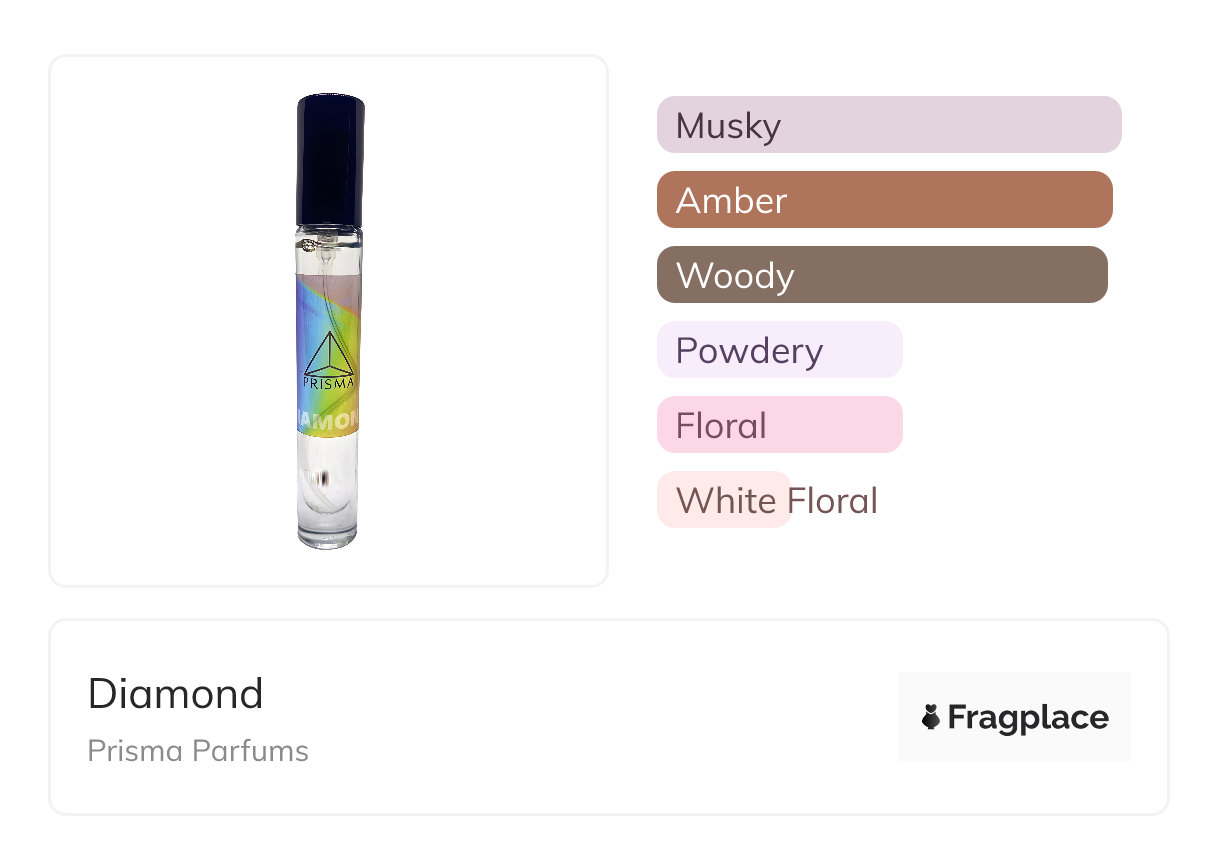Open the Prisma Parfums brand link
Viewport: 1218px width, 864px height.
(x=198, y=751)
